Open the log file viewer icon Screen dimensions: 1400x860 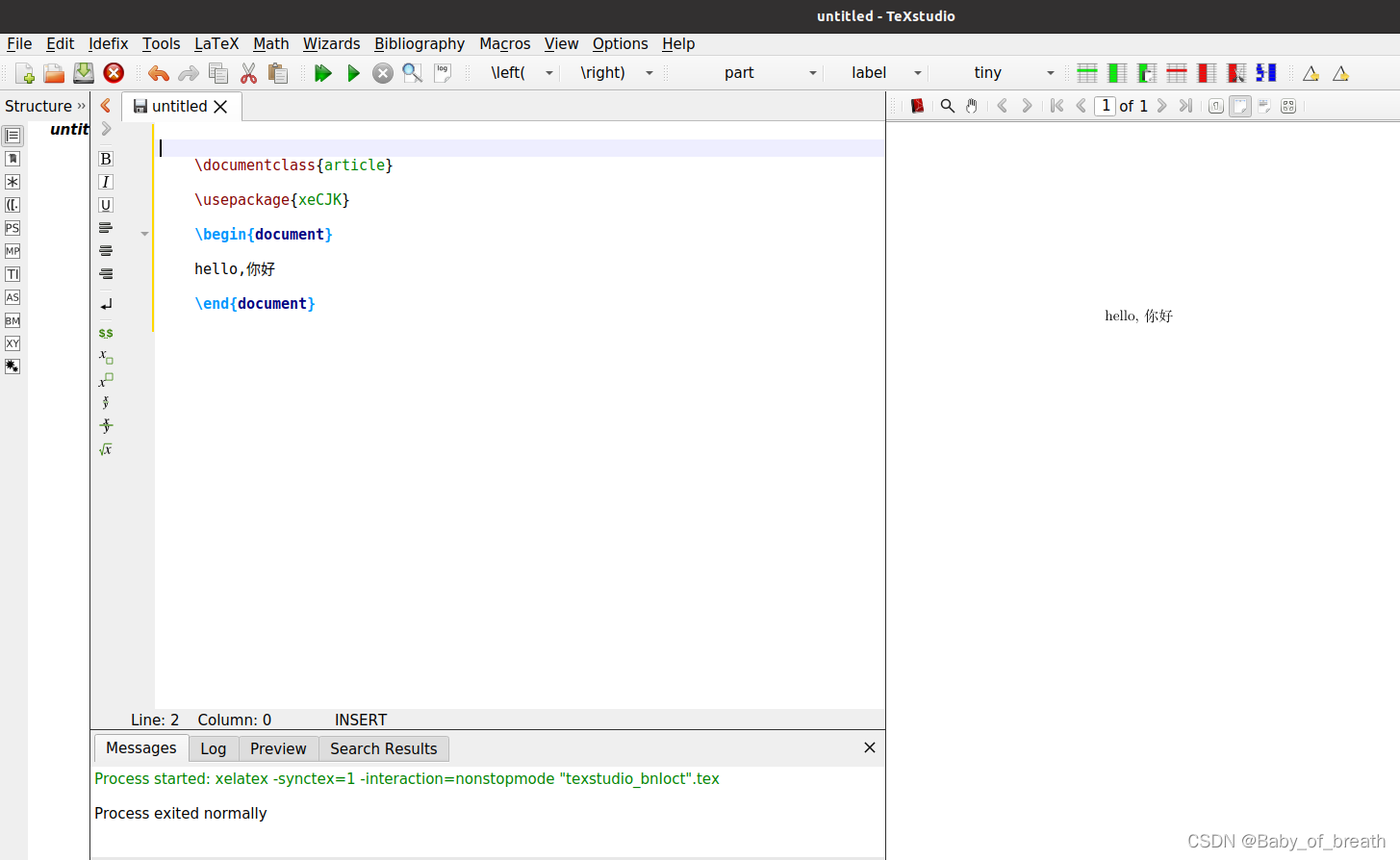(442, 72)
